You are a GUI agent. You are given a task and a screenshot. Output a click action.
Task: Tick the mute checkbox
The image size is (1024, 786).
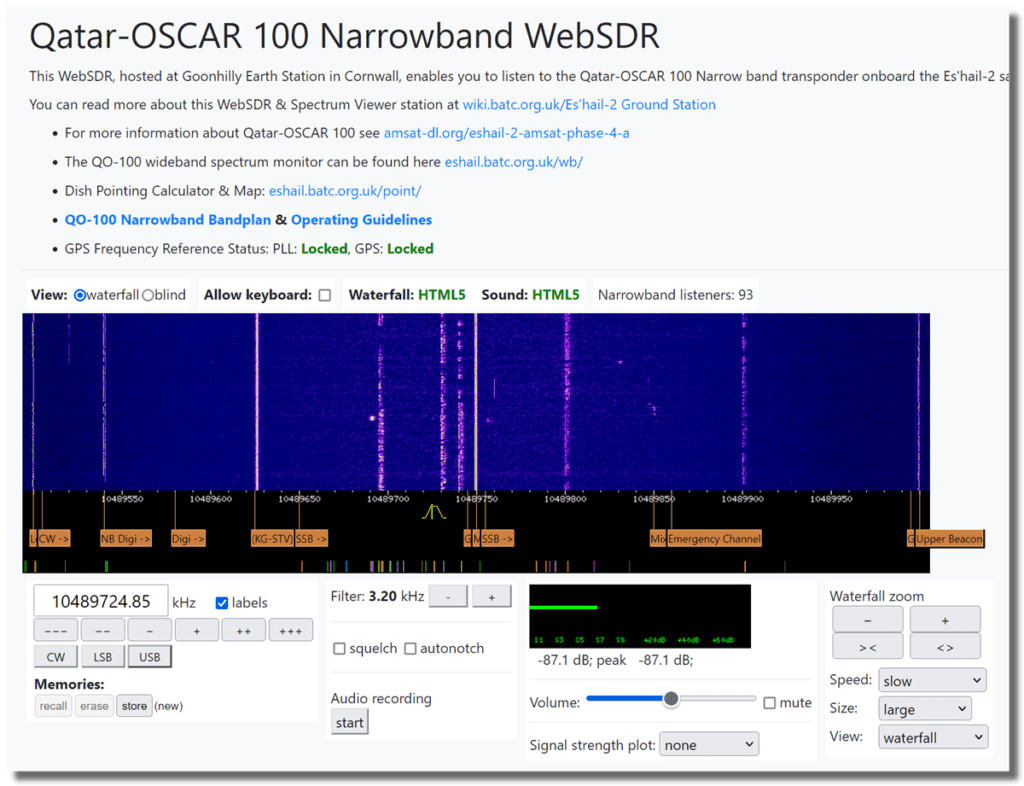[x=770, y=702]
